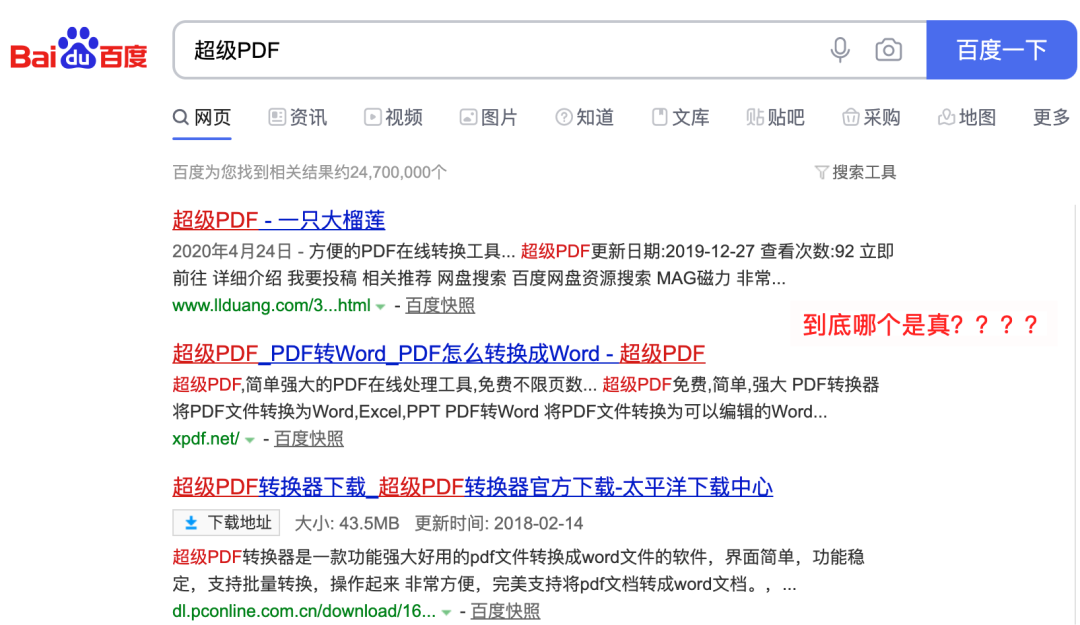
Task: Open result 超级PDF_PDF转Word_PDF怎么转换成Word
Action: (438, 354)
